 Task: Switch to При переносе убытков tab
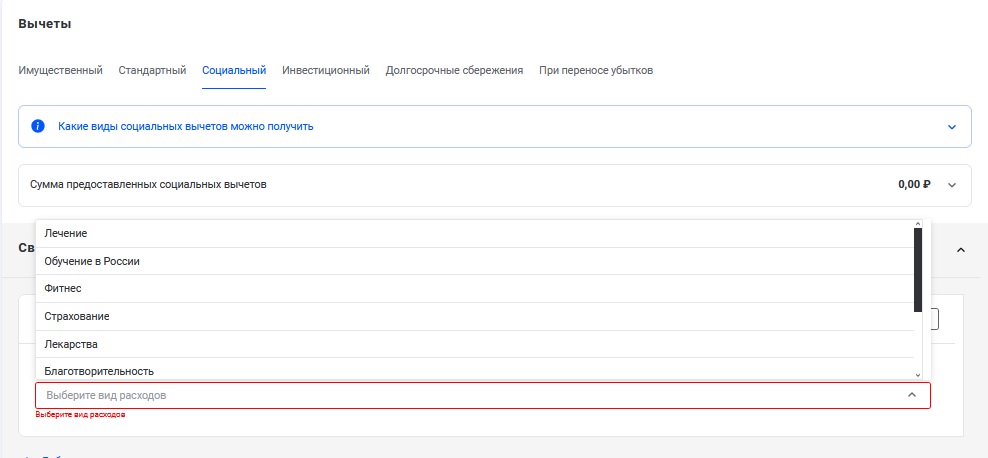click(596, 71)
